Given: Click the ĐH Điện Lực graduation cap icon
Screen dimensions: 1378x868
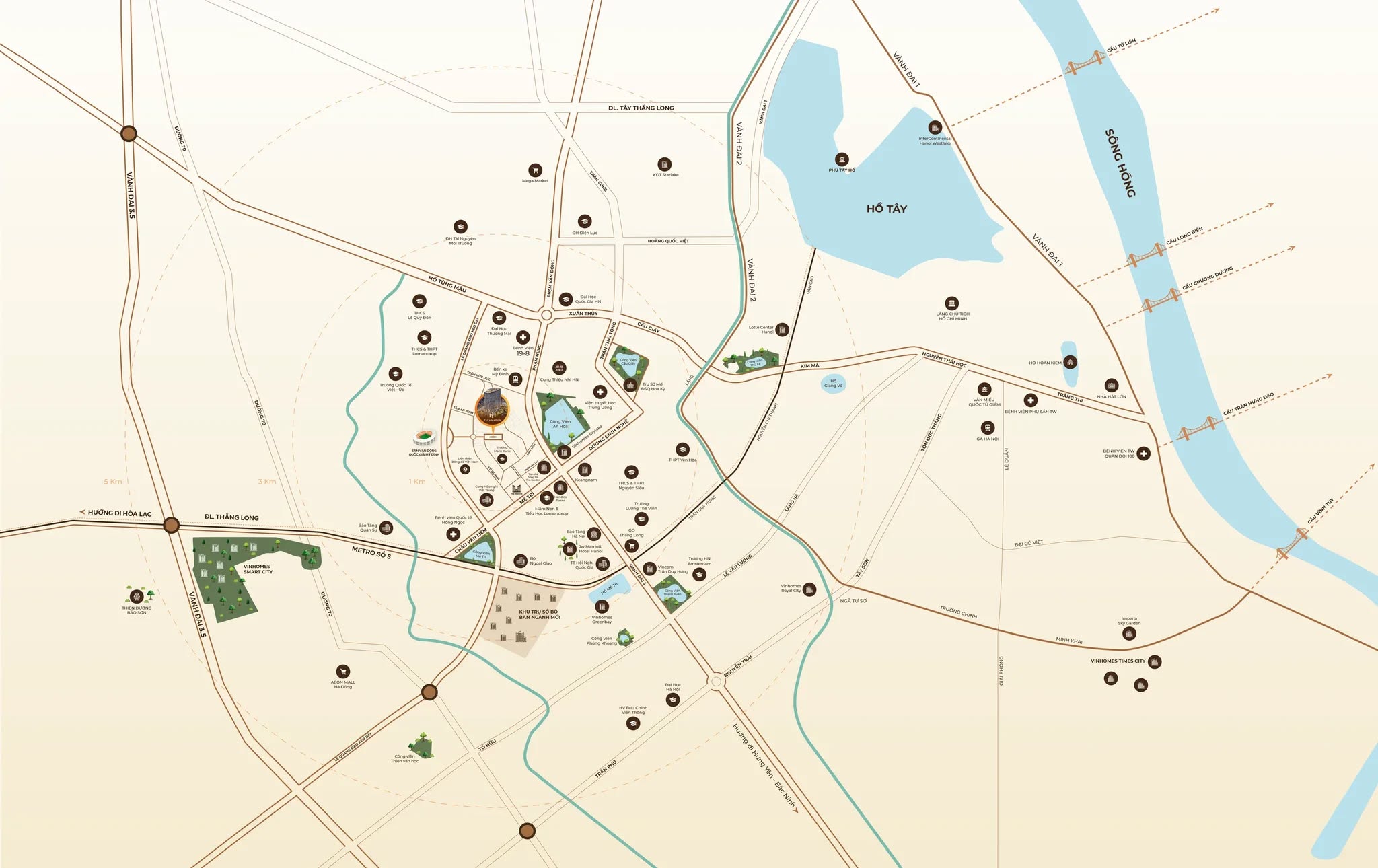Looking at the screenshot, I should [585, 221].
